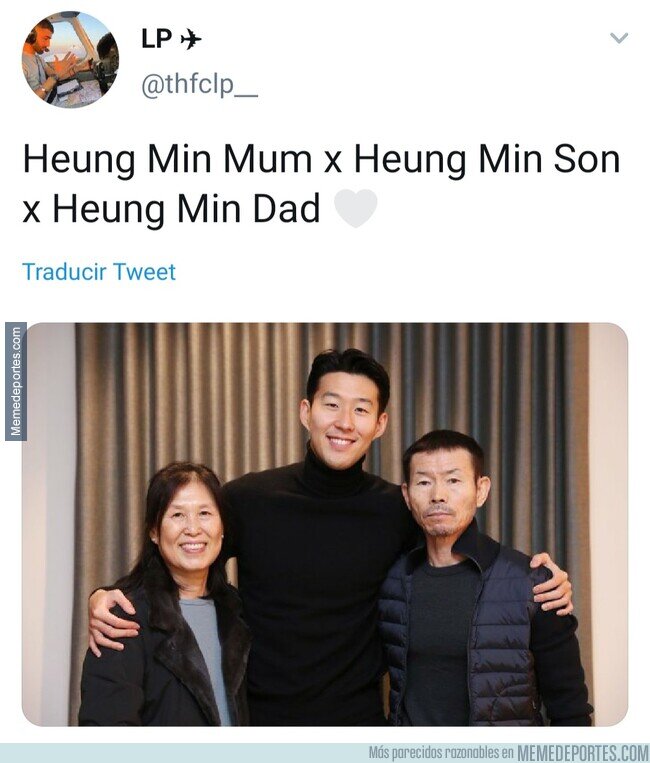Click the airplane emoji beside LP
650x763 pixels.
(x=191, y=39)
